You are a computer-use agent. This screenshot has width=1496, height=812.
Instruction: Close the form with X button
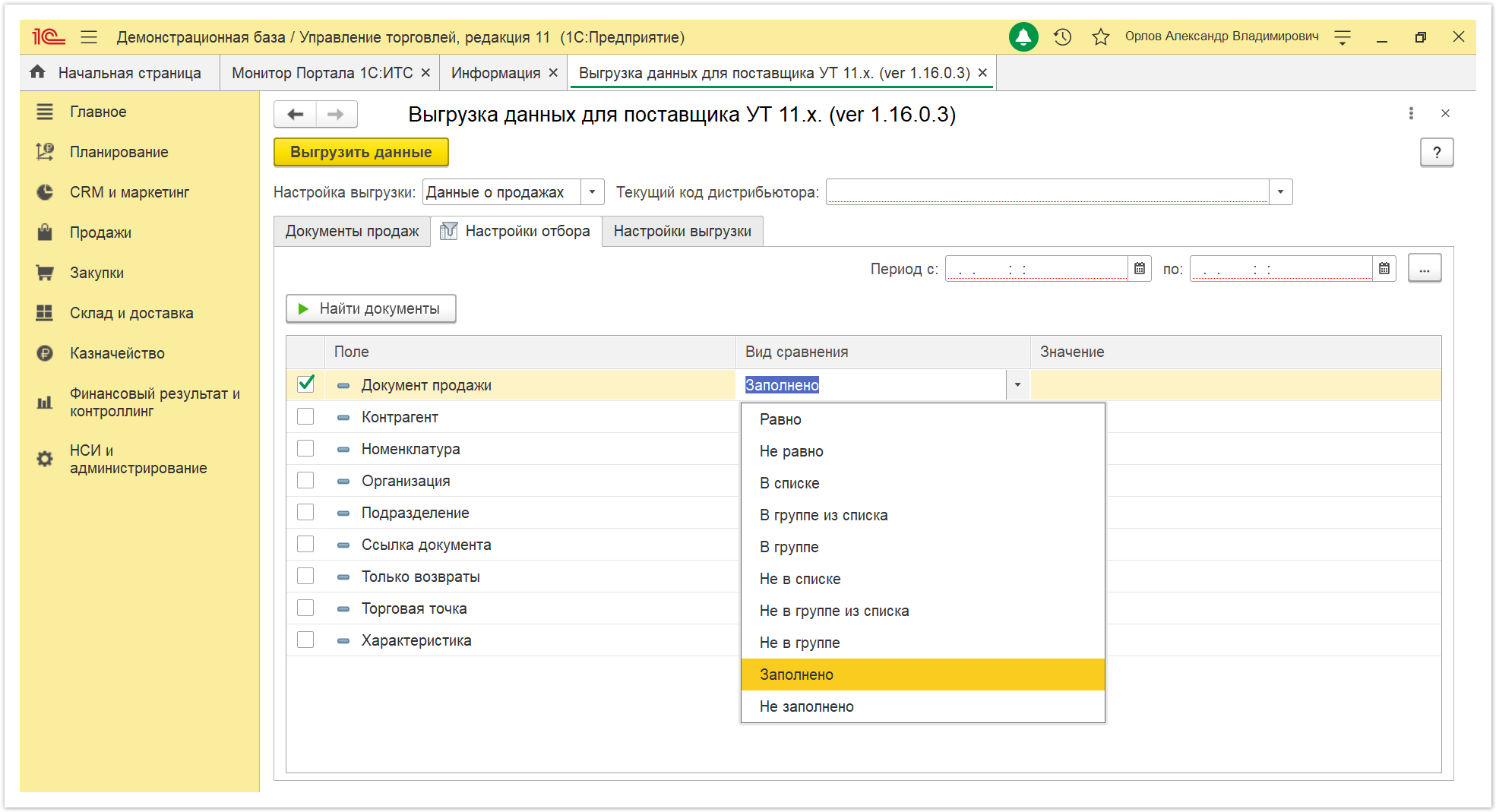coord(1445,113)
